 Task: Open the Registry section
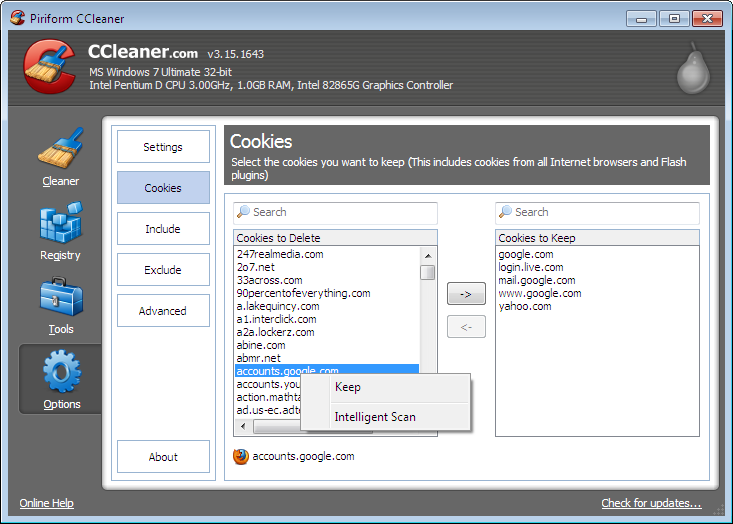[60, 231]
